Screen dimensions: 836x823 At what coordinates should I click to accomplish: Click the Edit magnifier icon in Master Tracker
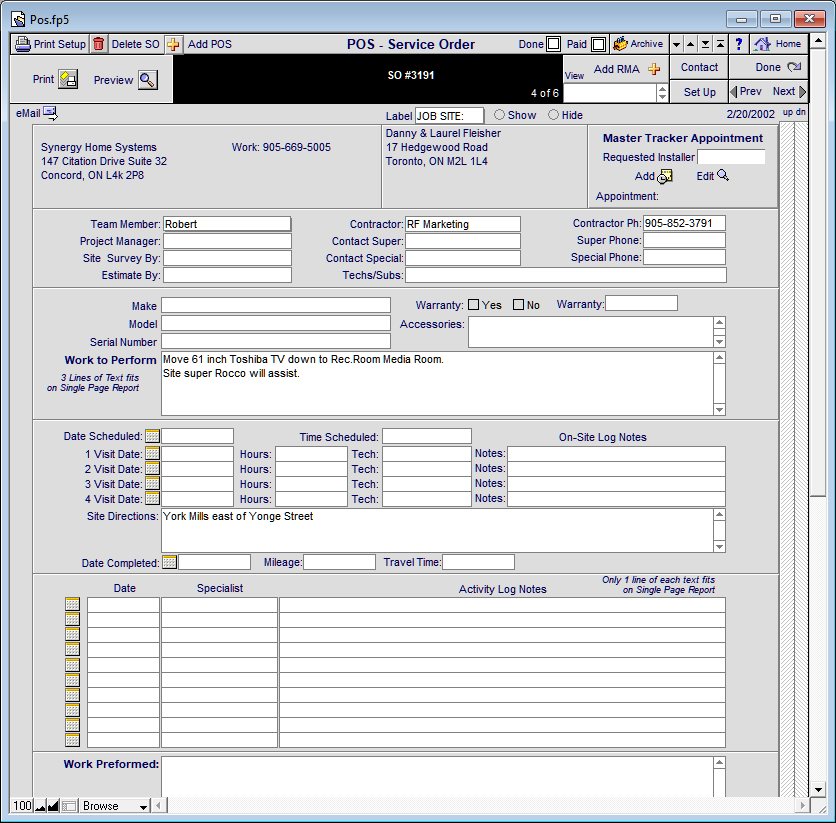pyautogui.click(x=723, y=175)
